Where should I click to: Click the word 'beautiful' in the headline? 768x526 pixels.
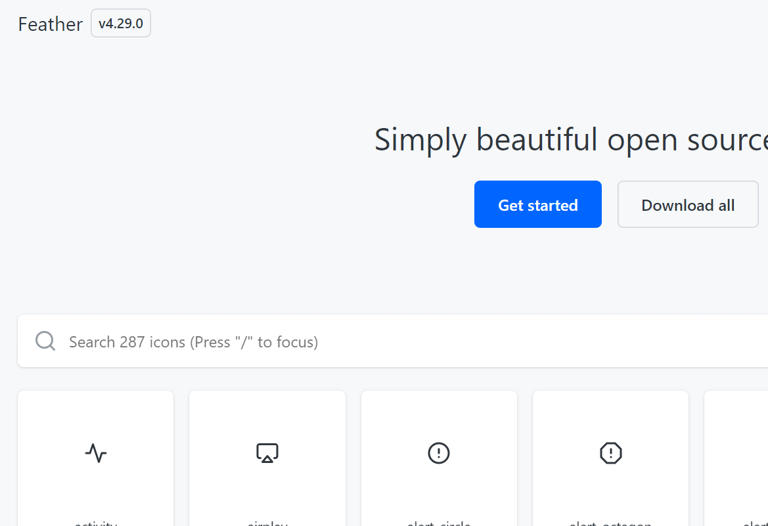[537, 140]
